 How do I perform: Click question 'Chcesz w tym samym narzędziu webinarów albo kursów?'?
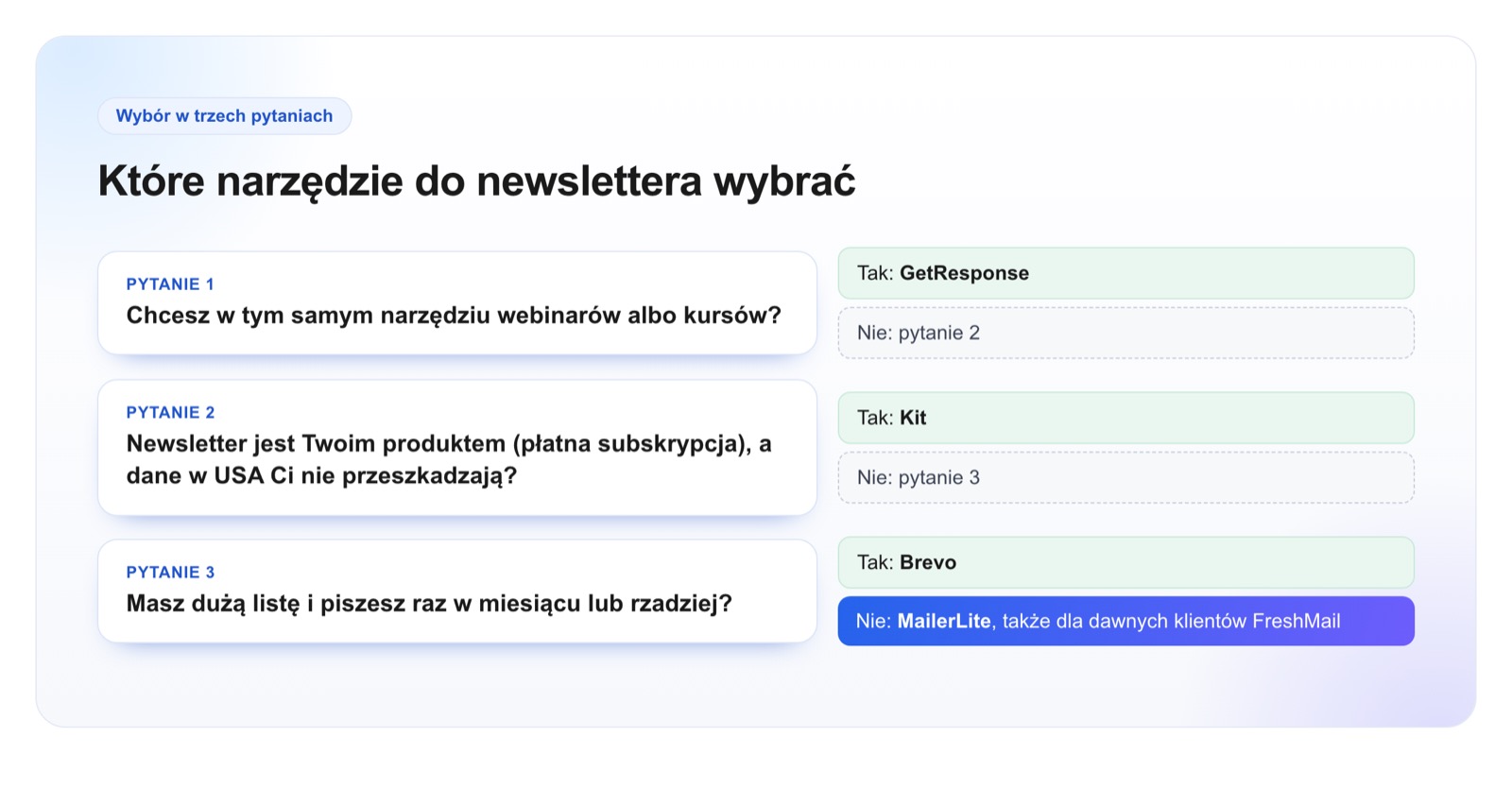(x=454, y=316)
